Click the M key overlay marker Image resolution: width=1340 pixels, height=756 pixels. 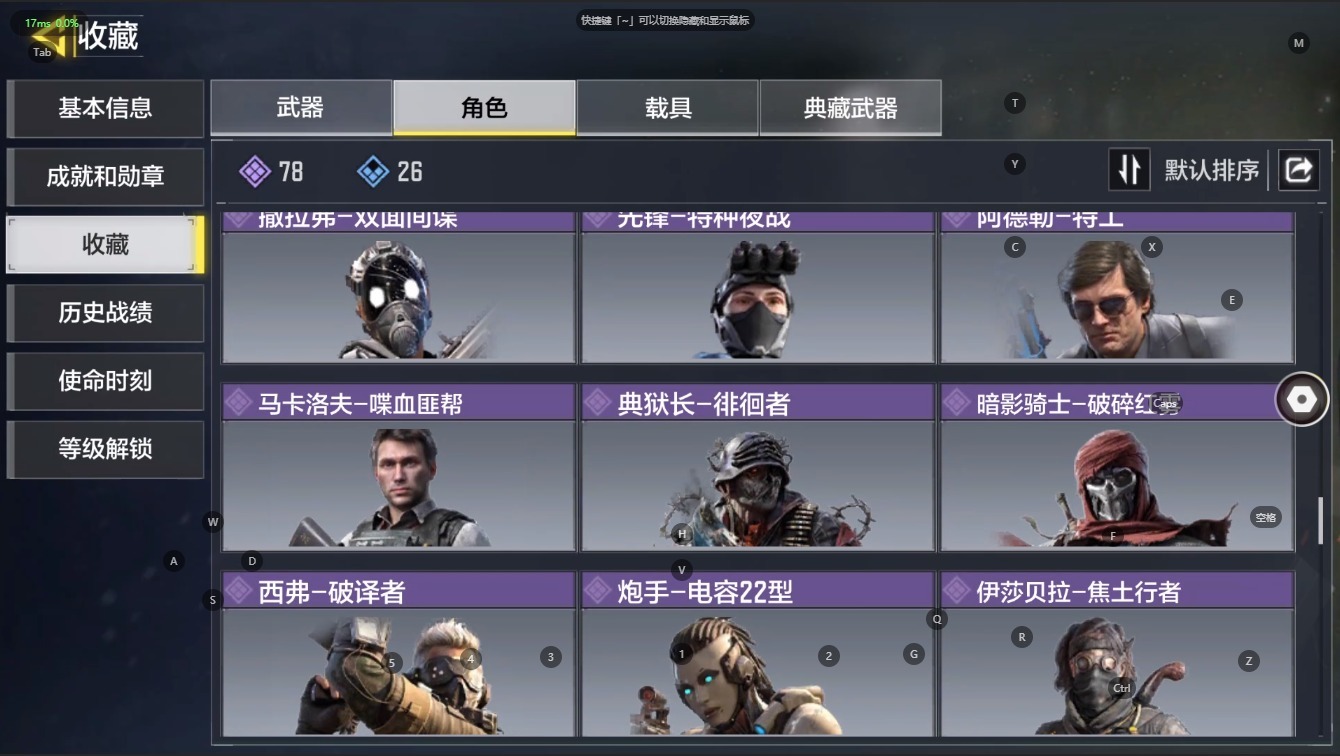(x=1299, y=43)
